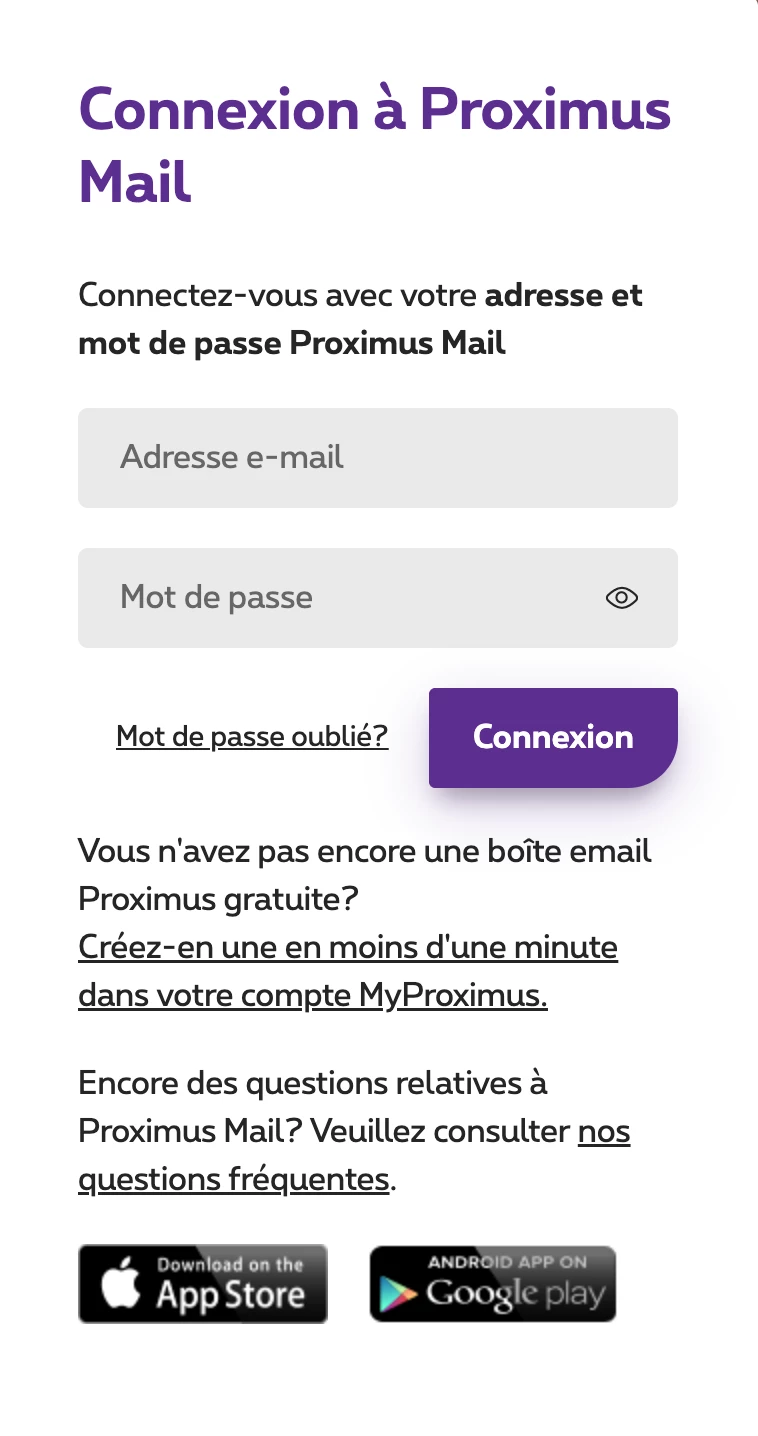This screenshot has height=1436, width=758.
Task: Click the Proximus gratuite? question text
Action: pos(218,899)
